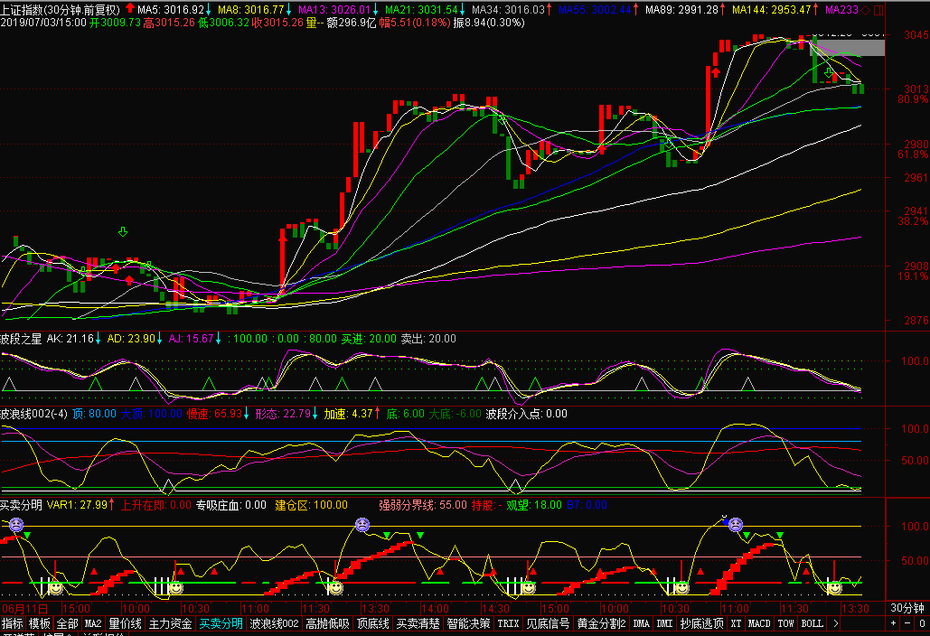Viewport: 930px width, 636px height.
Task: Click the 波浪线002(-4) panel title
Action: pos(34,414)
